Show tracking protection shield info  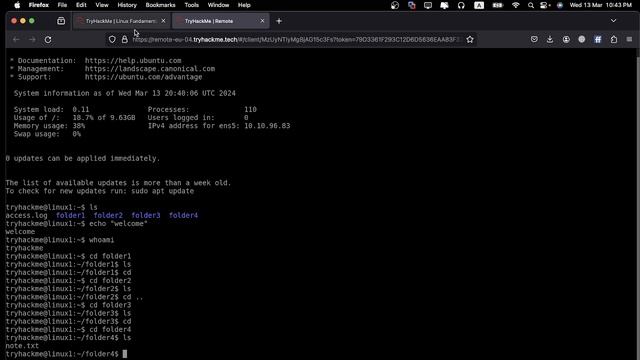[112, 40]
